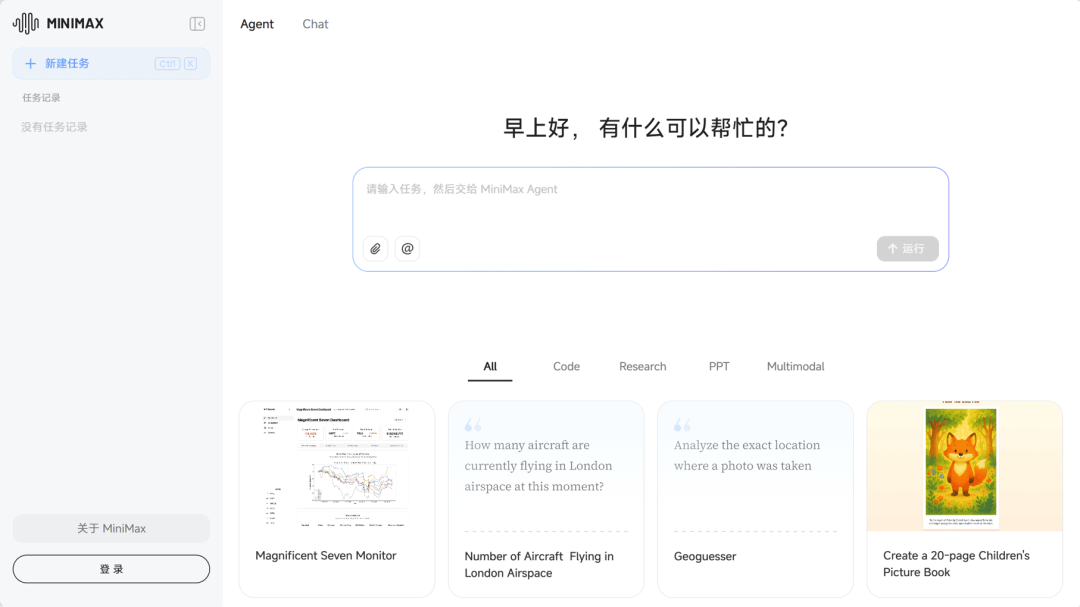Click the 运行 run button
The height and width of the screenshot is (607, 1080).
pos(907,249)
